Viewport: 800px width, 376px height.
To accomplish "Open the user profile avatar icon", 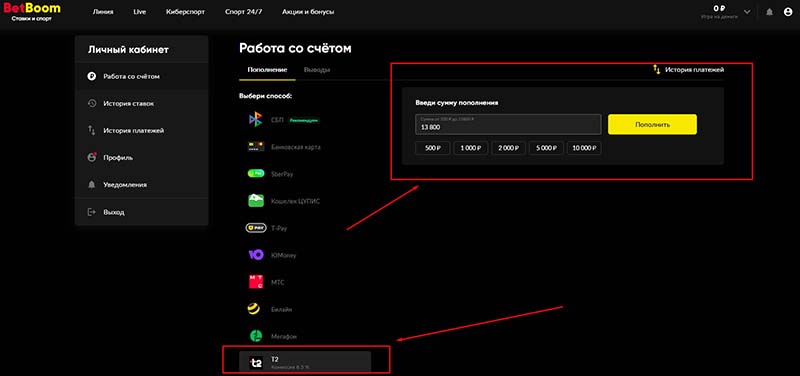I will pos(788,12).
